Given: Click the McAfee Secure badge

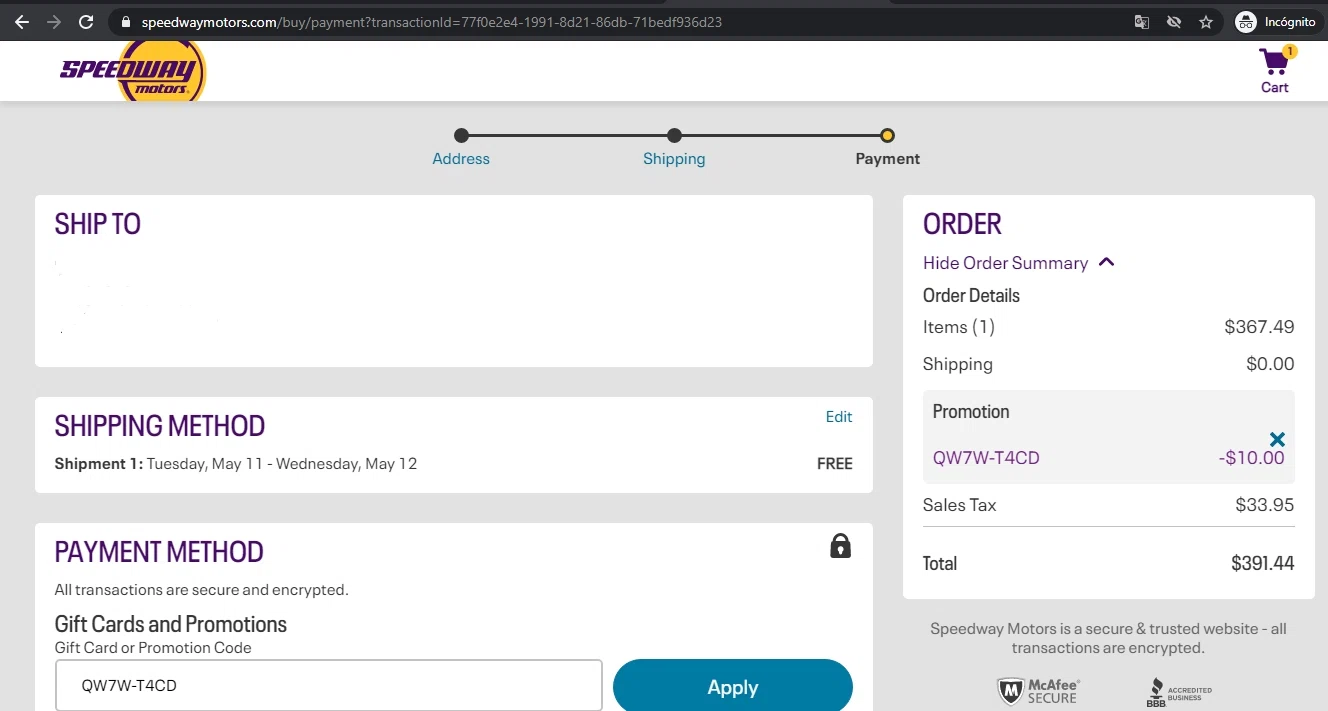Looking at the screenshot, I should (1038, 691).
